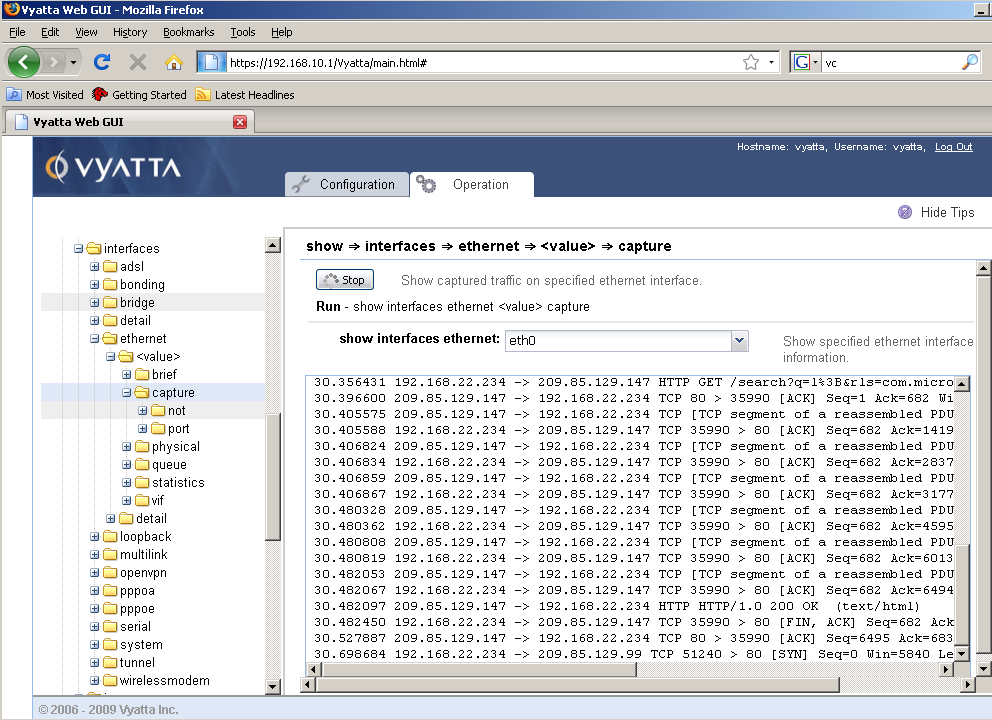Image resolution: width=992 pixels, height=720 pixels.
Task: Click the Hide Tips help icon
Action: 905,212
